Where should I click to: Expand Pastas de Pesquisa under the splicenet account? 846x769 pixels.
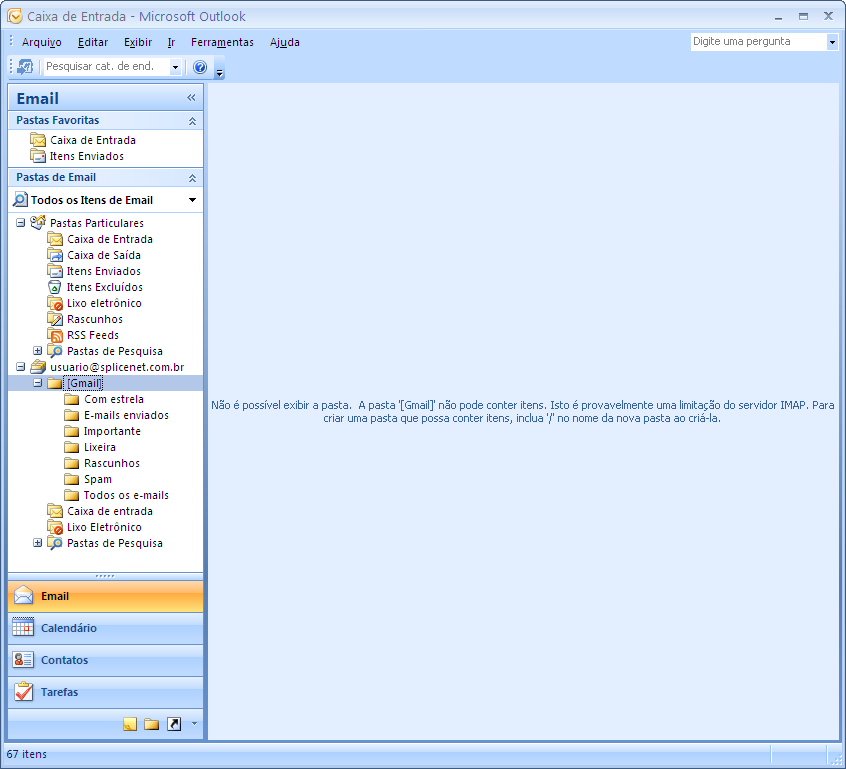pos(37,543)
